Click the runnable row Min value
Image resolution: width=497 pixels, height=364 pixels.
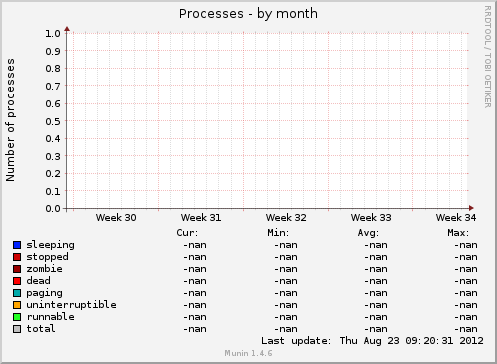pos(286,317)
